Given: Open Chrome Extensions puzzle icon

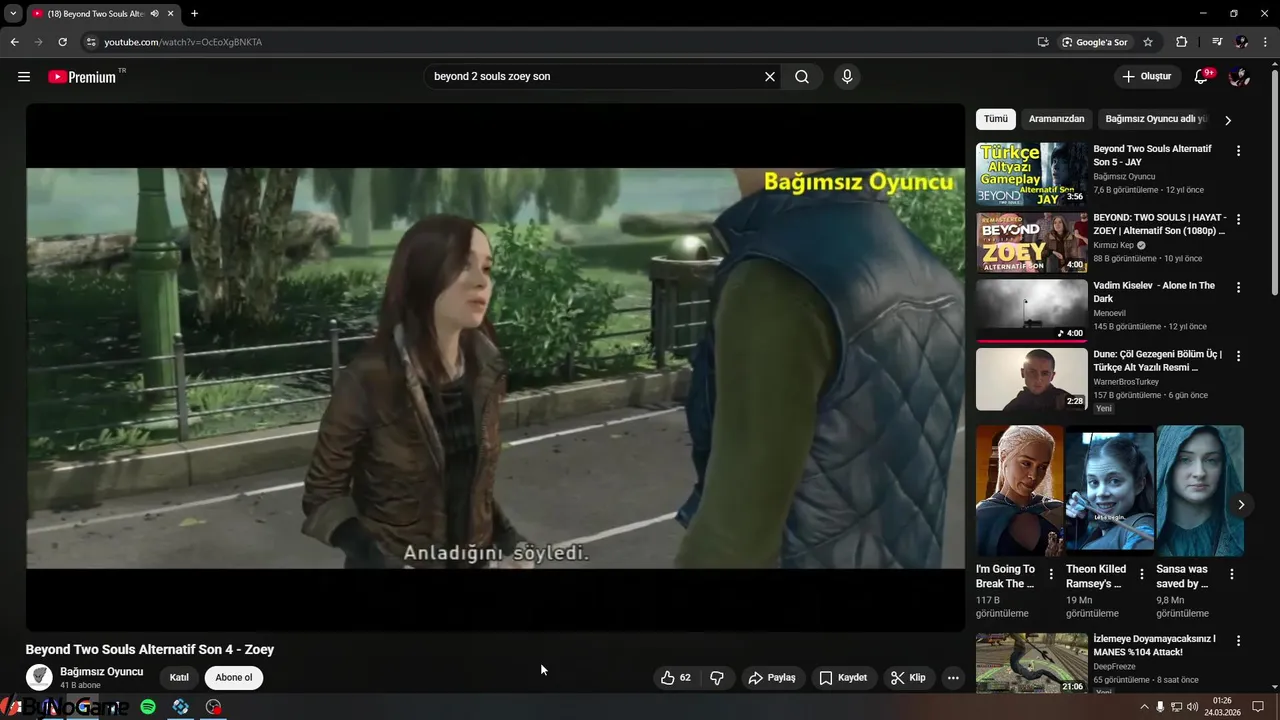Looking at the screenshot, I should [x=1182, y=42].
